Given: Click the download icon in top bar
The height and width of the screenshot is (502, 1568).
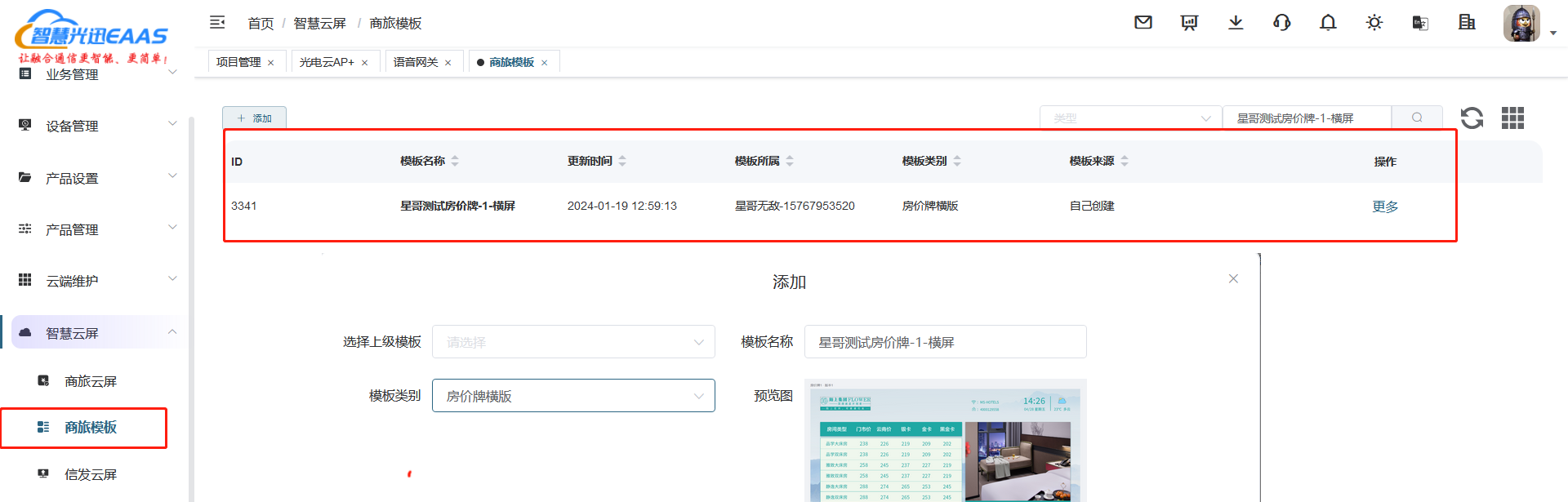Looking at the screenshot, I should (1236, 23).
